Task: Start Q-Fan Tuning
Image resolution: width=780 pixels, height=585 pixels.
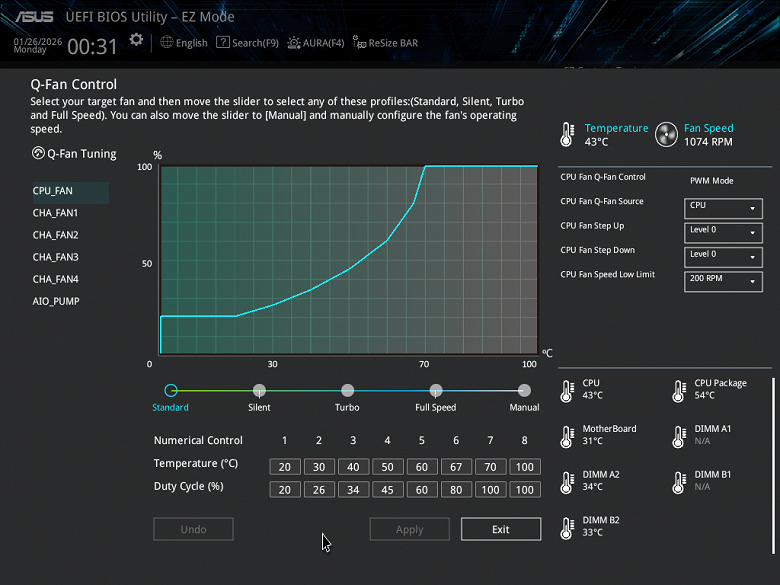Action: tap(75, 154)
